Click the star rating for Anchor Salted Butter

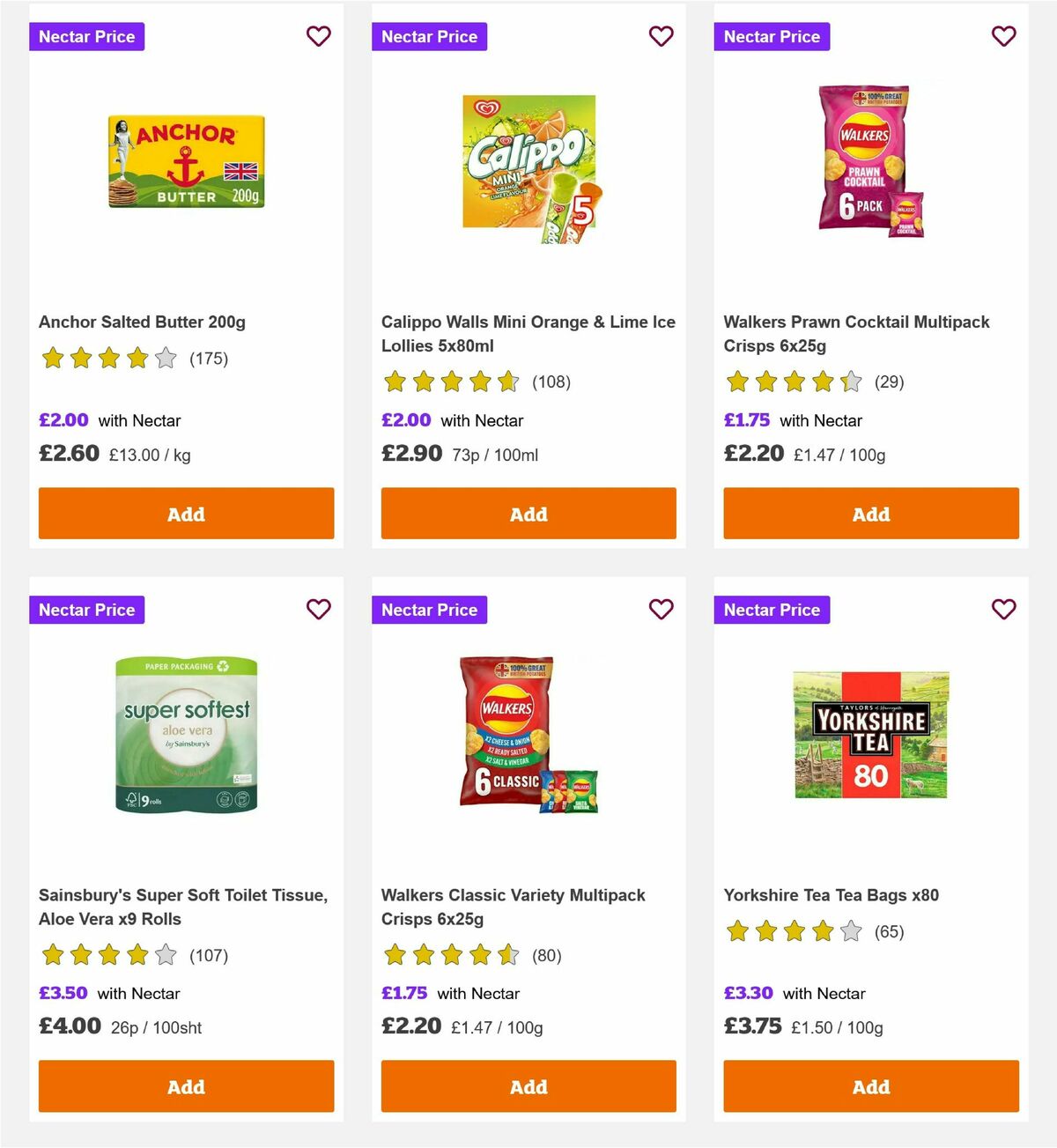tap(108, 359)
